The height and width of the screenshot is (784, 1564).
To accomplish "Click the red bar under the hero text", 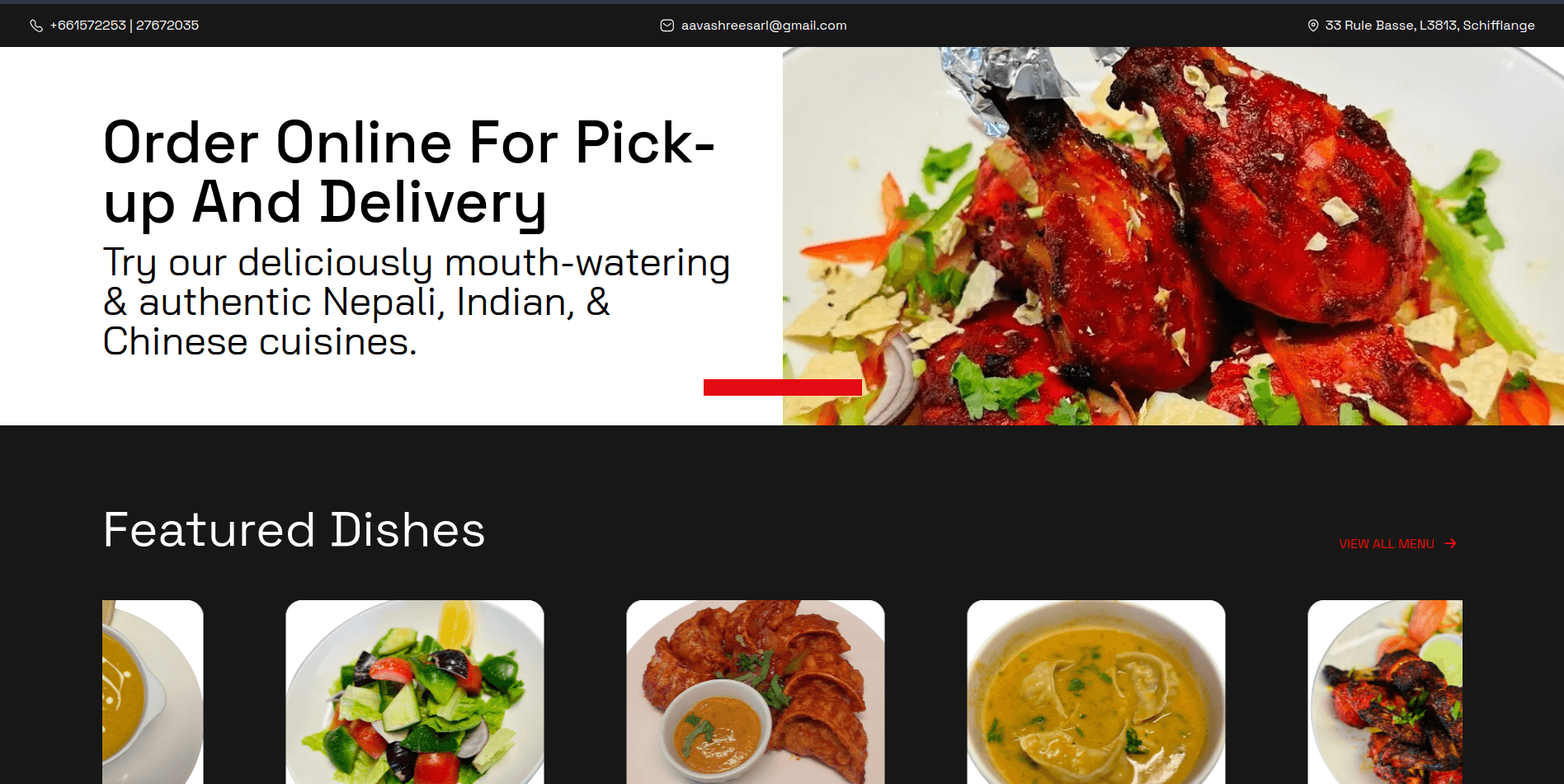I will pos(783,387).
